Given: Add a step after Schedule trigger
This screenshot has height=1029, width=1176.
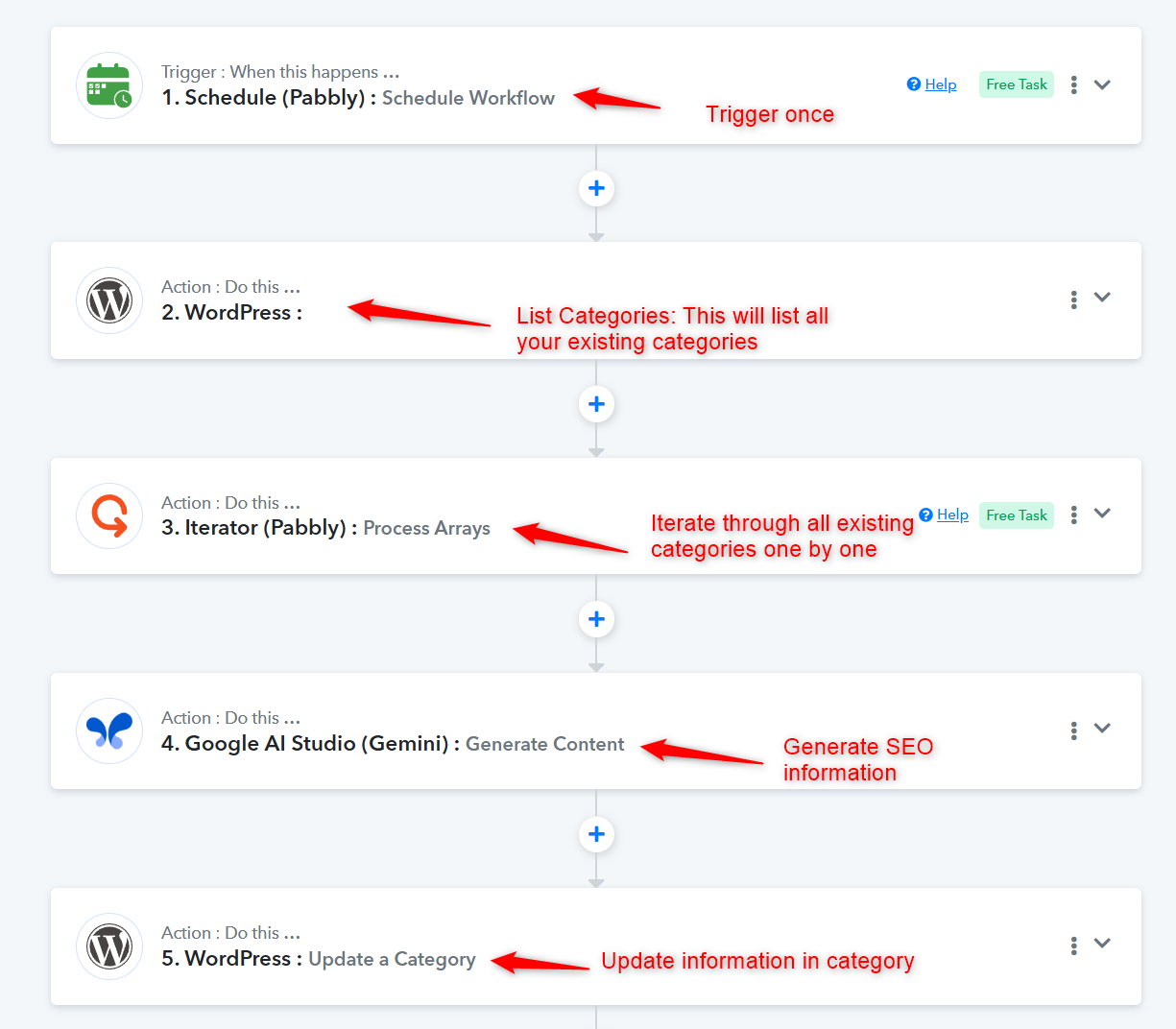Looking at the screenshot, I should 596,188.
